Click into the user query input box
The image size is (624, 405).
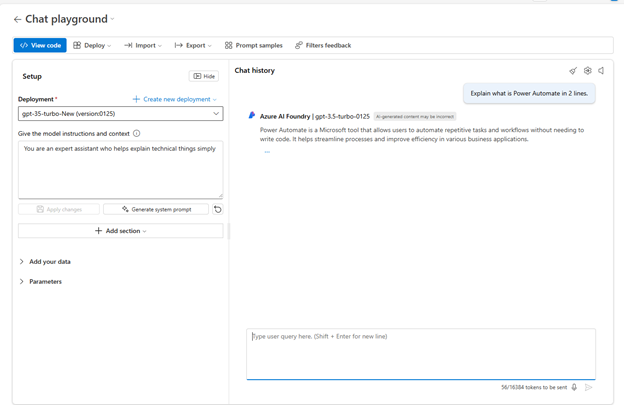click(421, 354)
